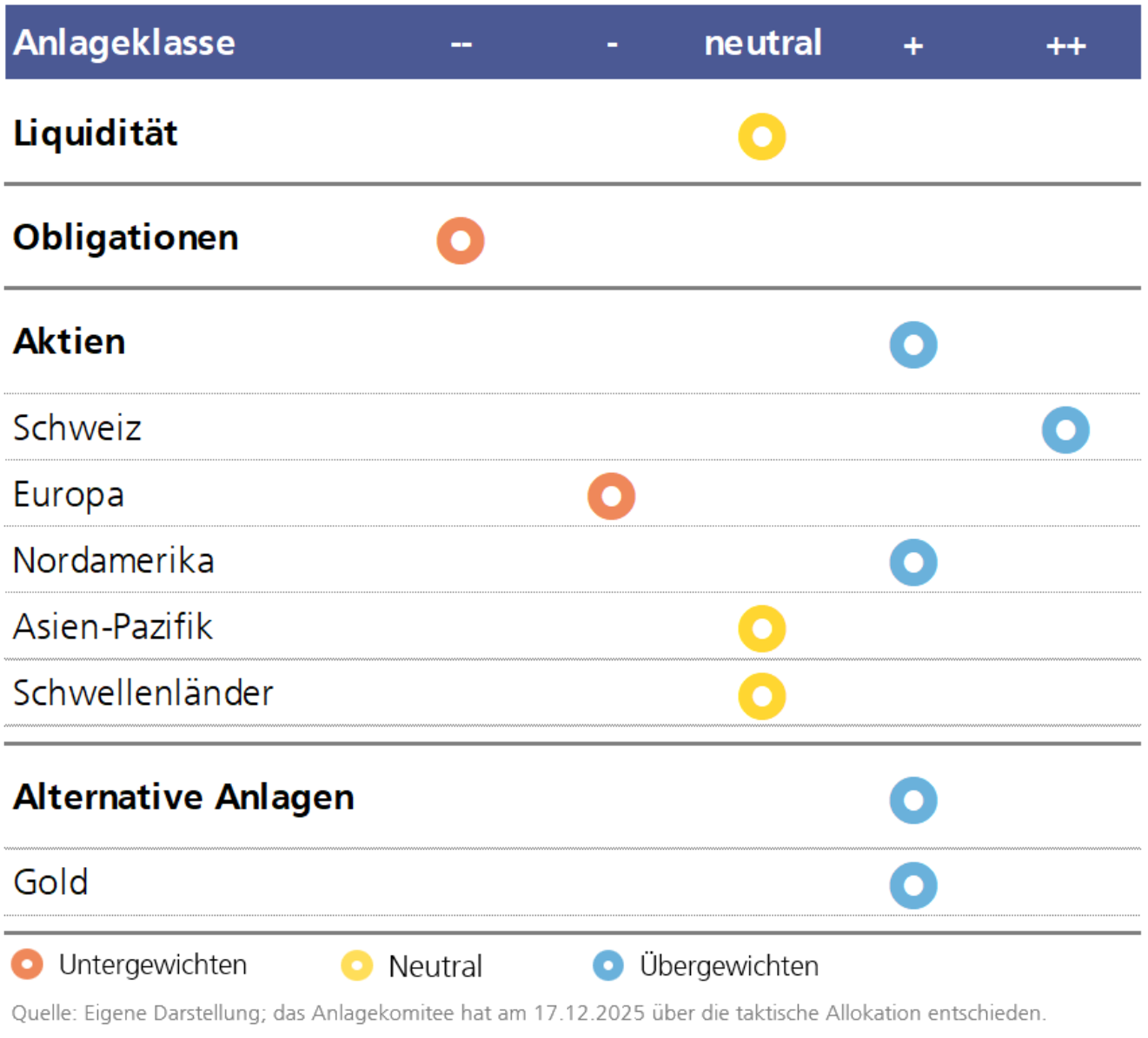Viewport: 1148px width, 1038px height.
Task: Click the blue marker in Nordamerika row
Action: click(914, 562)
